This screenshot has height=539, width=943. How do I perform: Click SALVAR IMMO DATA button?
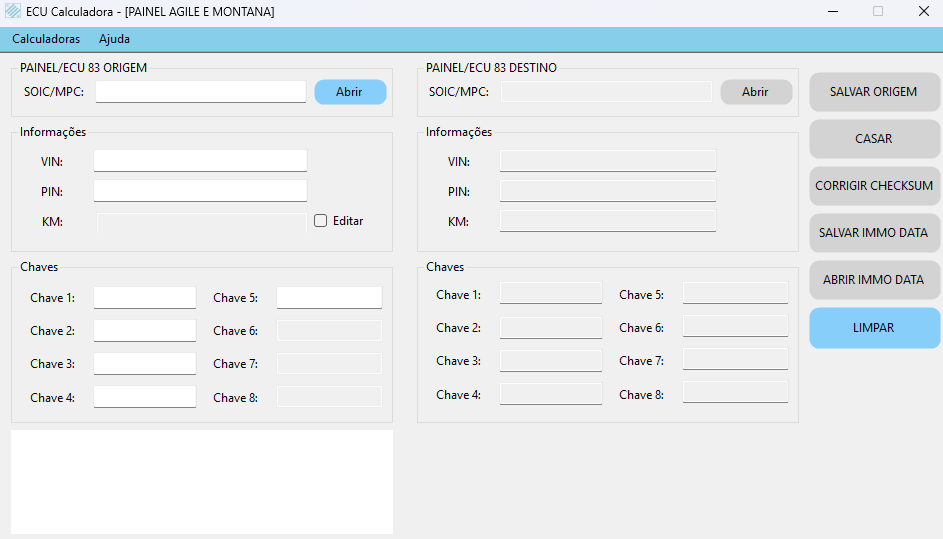click(874, 233)
